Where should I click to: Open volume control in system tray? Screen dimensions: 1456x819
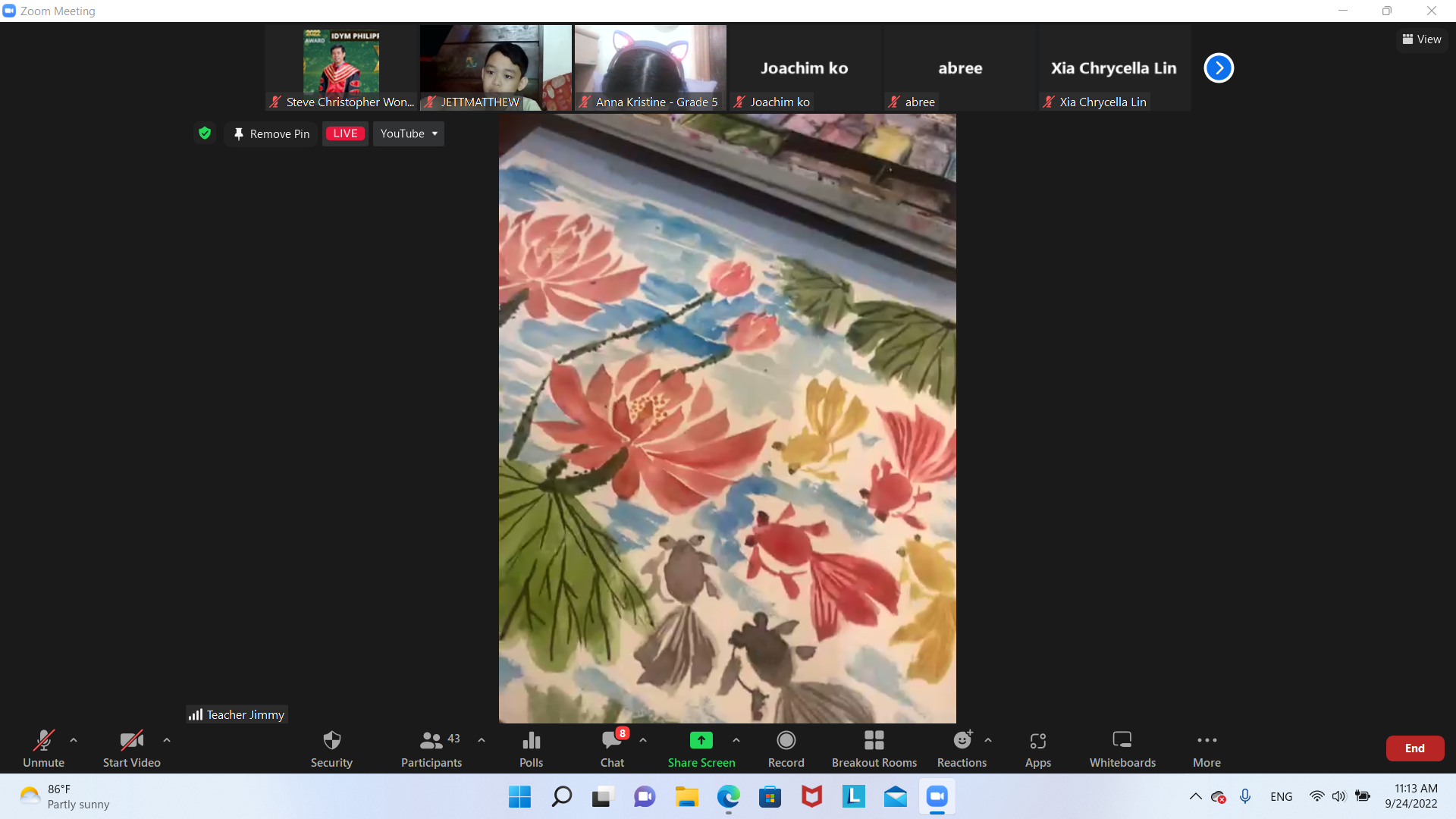coord(1339,796)
